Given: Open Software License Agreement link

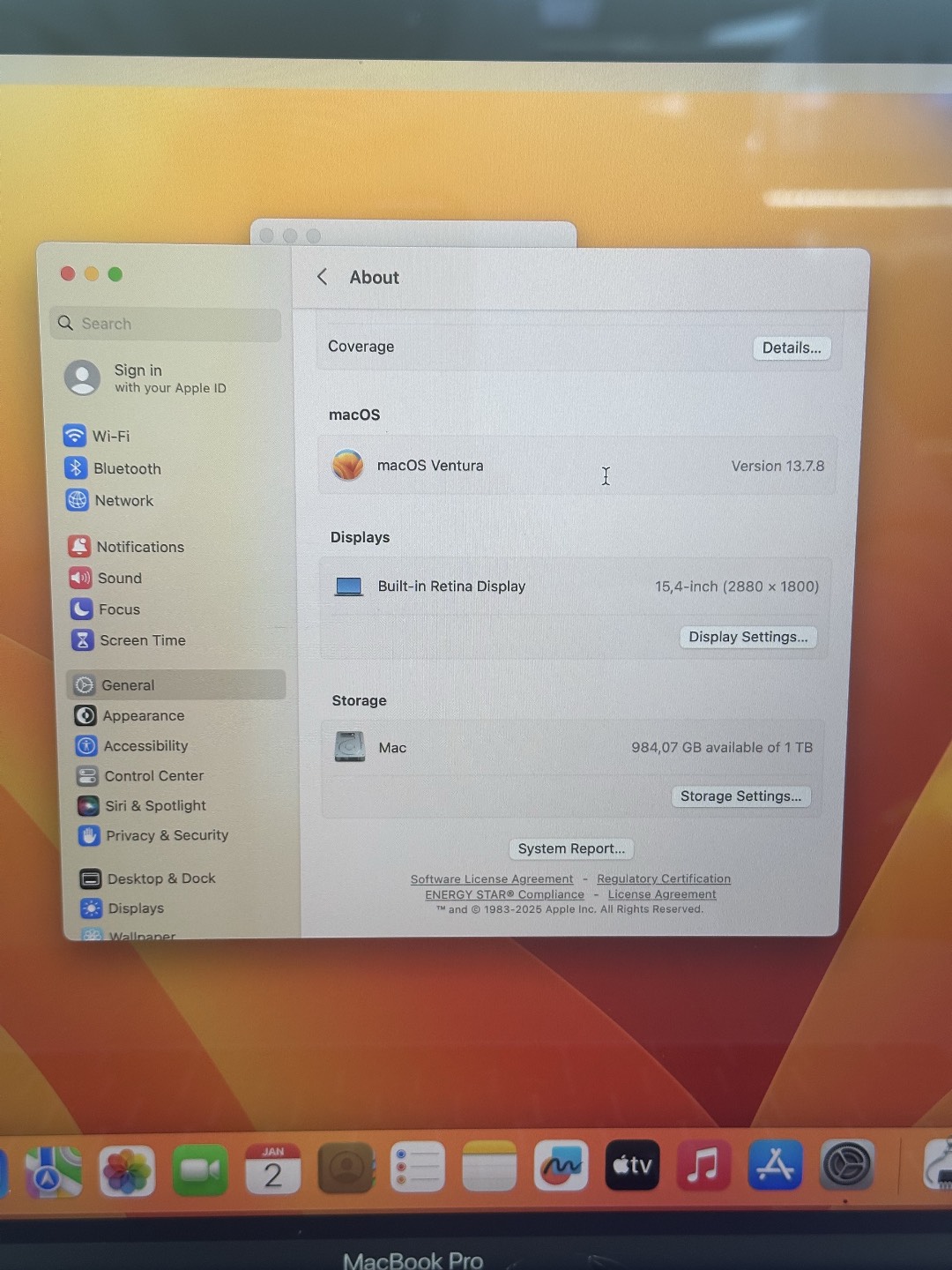Looking at the screenshot, I should [x=492, y=879].
